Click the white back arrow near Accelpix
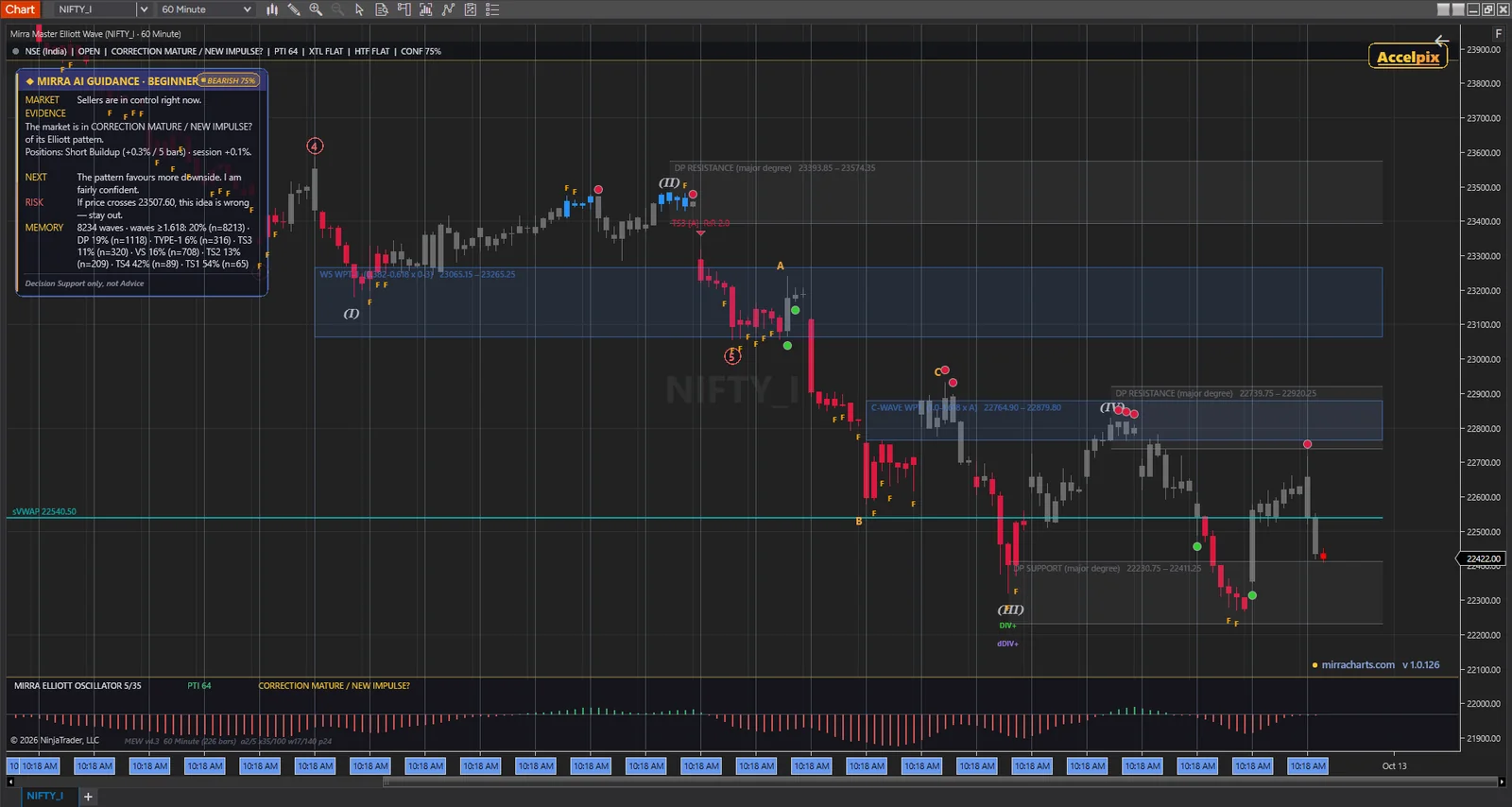 (1441, 41)
